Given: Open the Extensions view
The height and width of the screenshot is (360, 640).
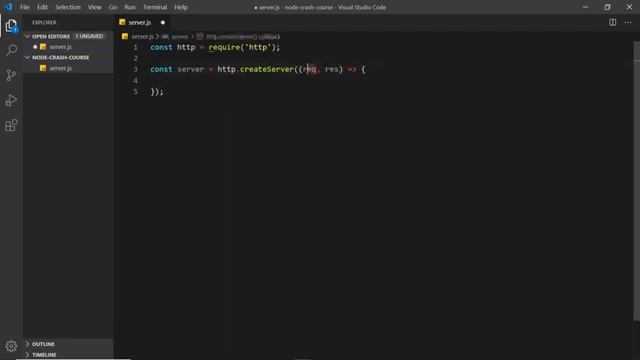Looking at the screenshot, I should (x=11, y=125).
